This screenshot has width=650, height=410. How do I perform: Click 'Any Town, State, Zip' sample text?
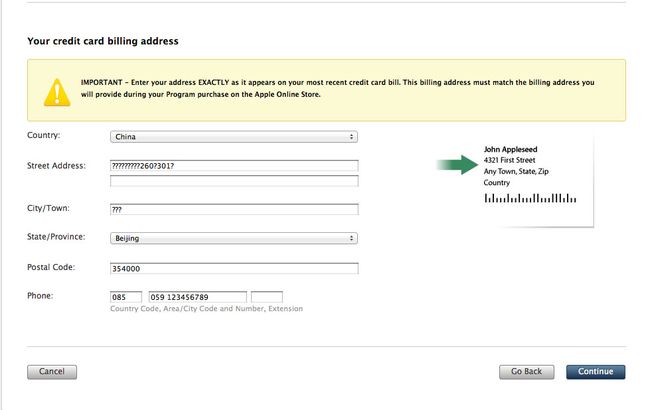pyautogui.click(x=516, y=171)
